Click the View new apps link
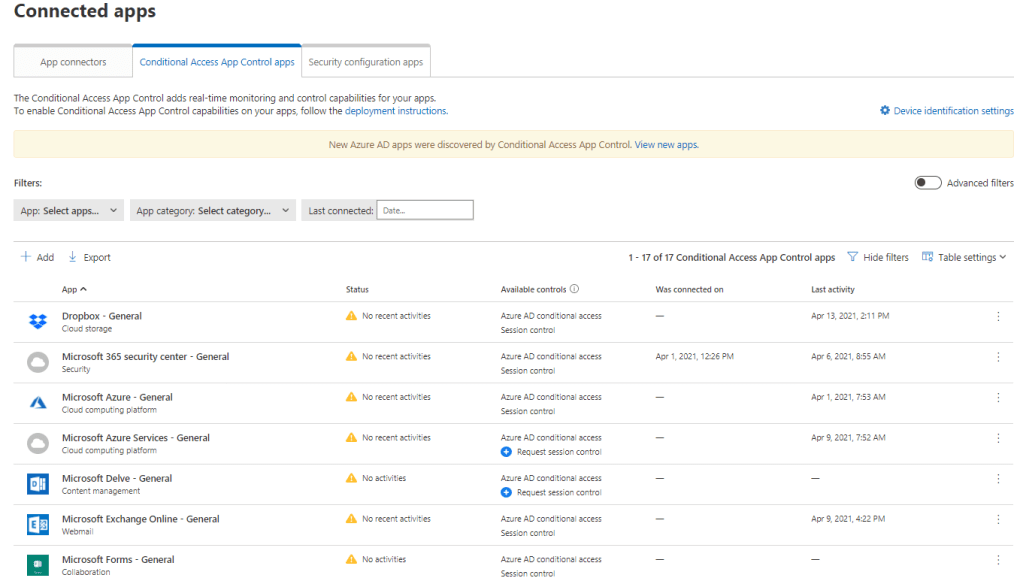 pyautogui.click(x=666, y=145)
